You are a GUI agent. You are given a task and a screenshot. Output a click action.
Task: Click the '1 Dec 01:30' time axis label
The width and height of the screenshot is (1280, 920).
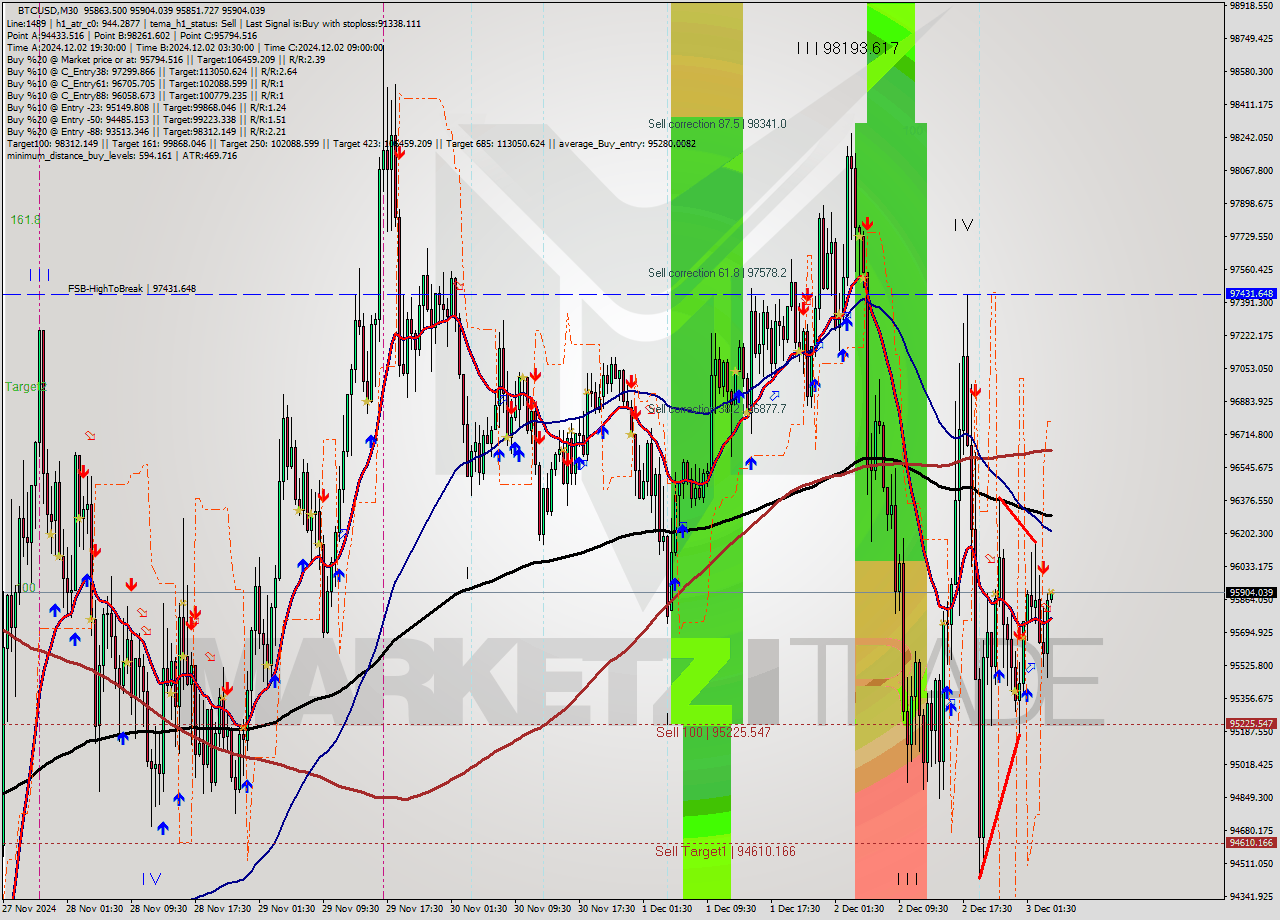pyautogui.click(x=668, y=909)
